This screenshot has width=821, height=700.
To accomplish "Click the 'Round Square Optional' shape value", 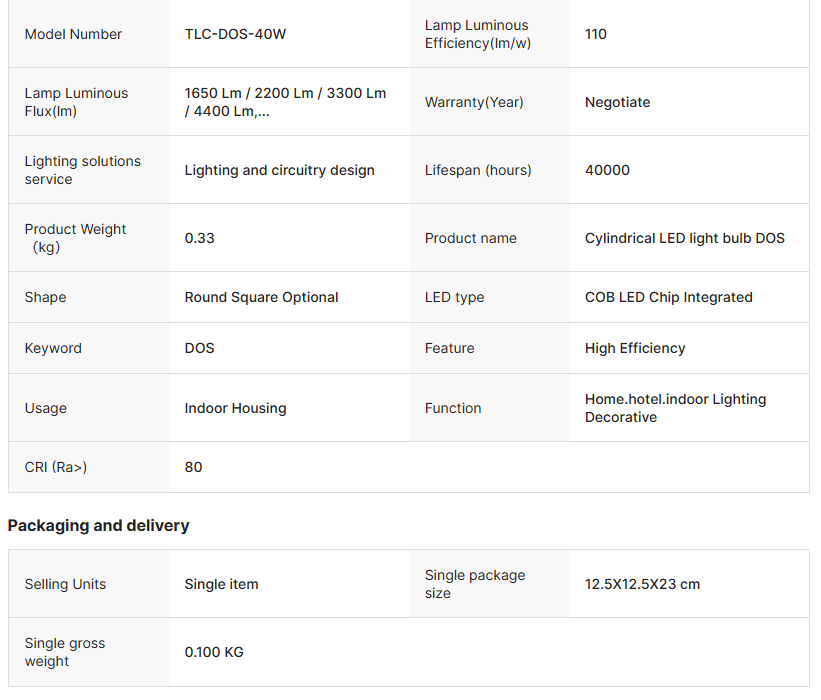I will (261, 297).
